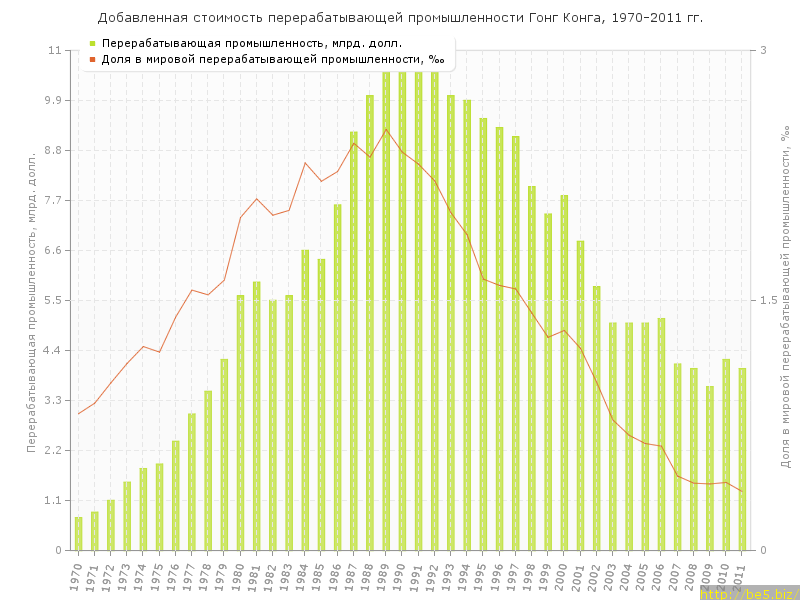This screenshot has width=800, height=600.
Task: Click the green bar for 1993
Action: [451, 322]
